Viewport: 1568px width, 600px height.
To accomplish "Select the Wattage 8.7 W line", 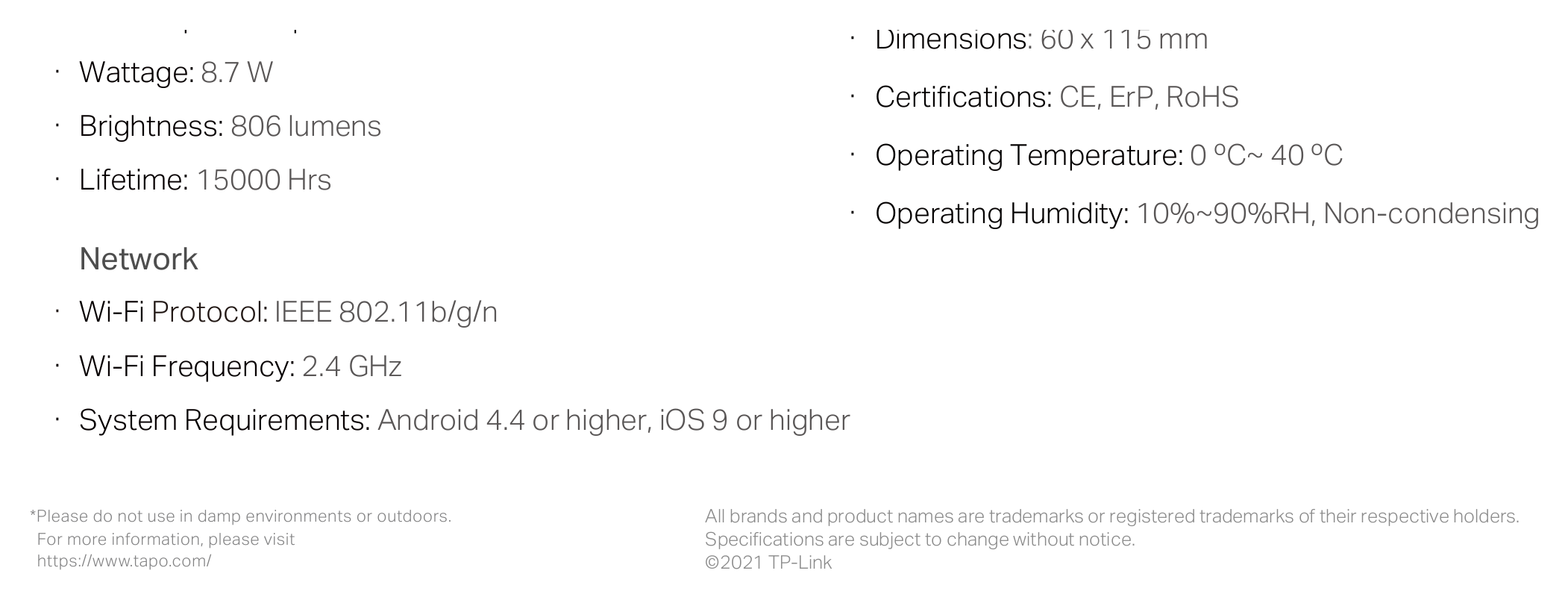I will point(176,72).
